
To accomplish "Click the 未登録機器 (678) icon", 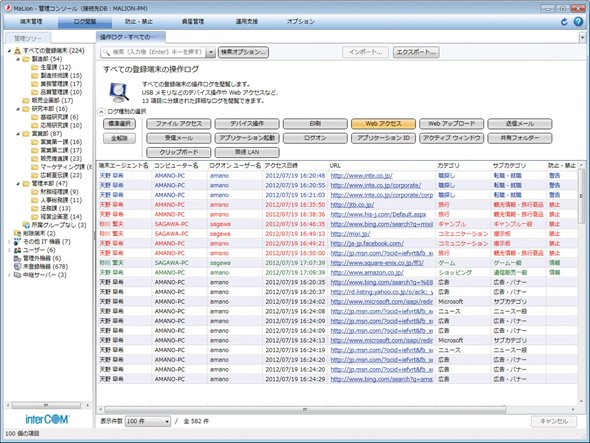I will click(x=17, y=266).
